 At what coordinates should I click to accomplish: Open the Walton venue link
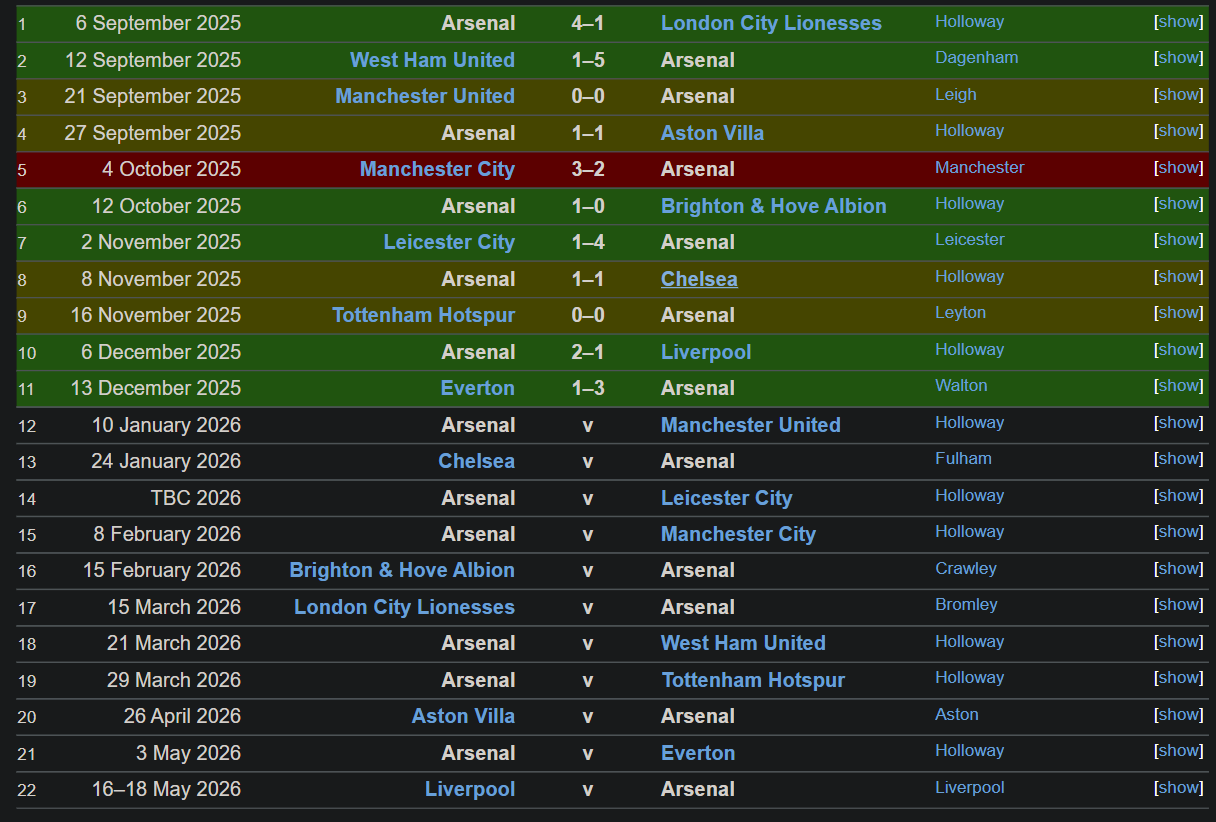coord(961,385)
